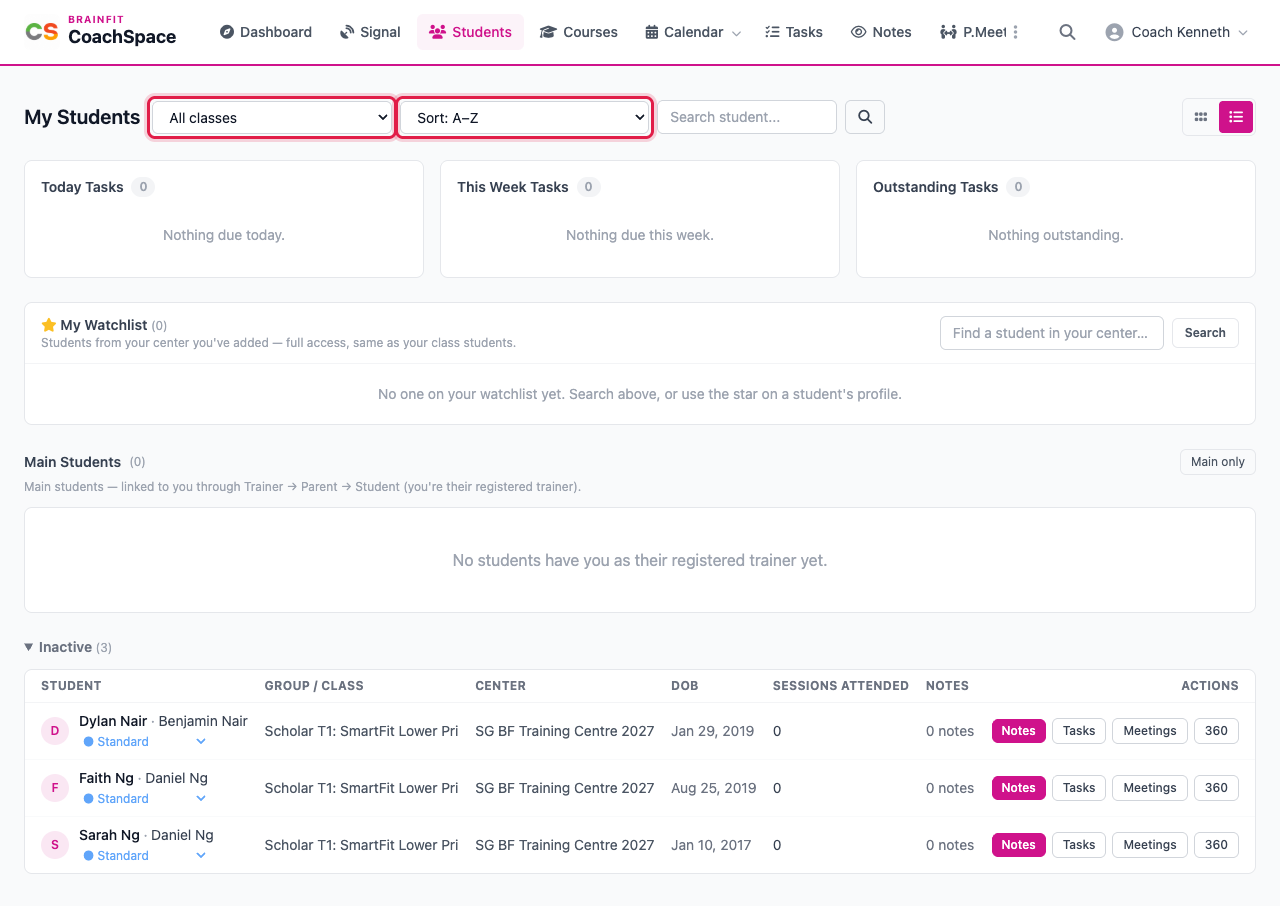Toggle the Main only filter
The width and height of the screenshot is (1280, 906).
(x=1218, y=462)
